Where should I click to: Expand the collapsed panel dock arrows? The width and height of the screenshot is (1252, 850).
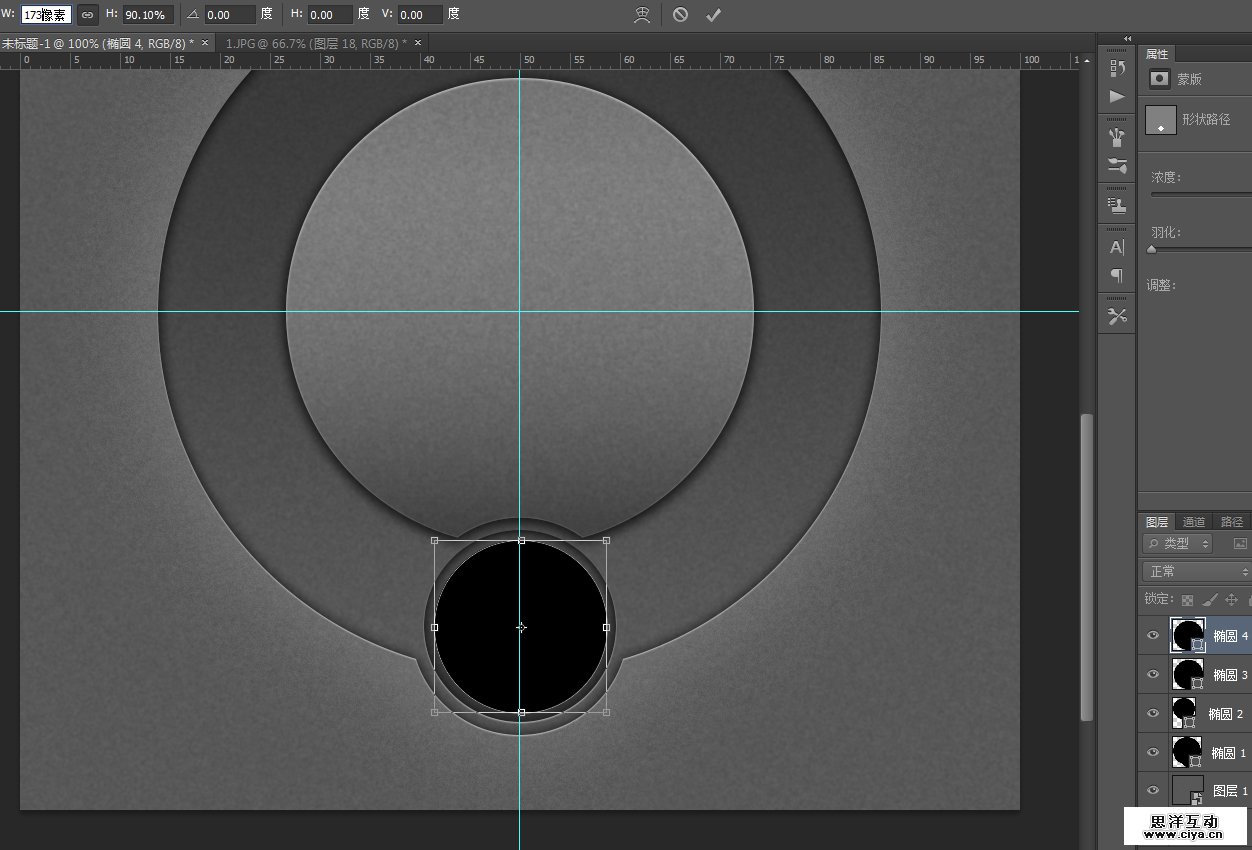pyautogui.click(x=1128, y=39)
